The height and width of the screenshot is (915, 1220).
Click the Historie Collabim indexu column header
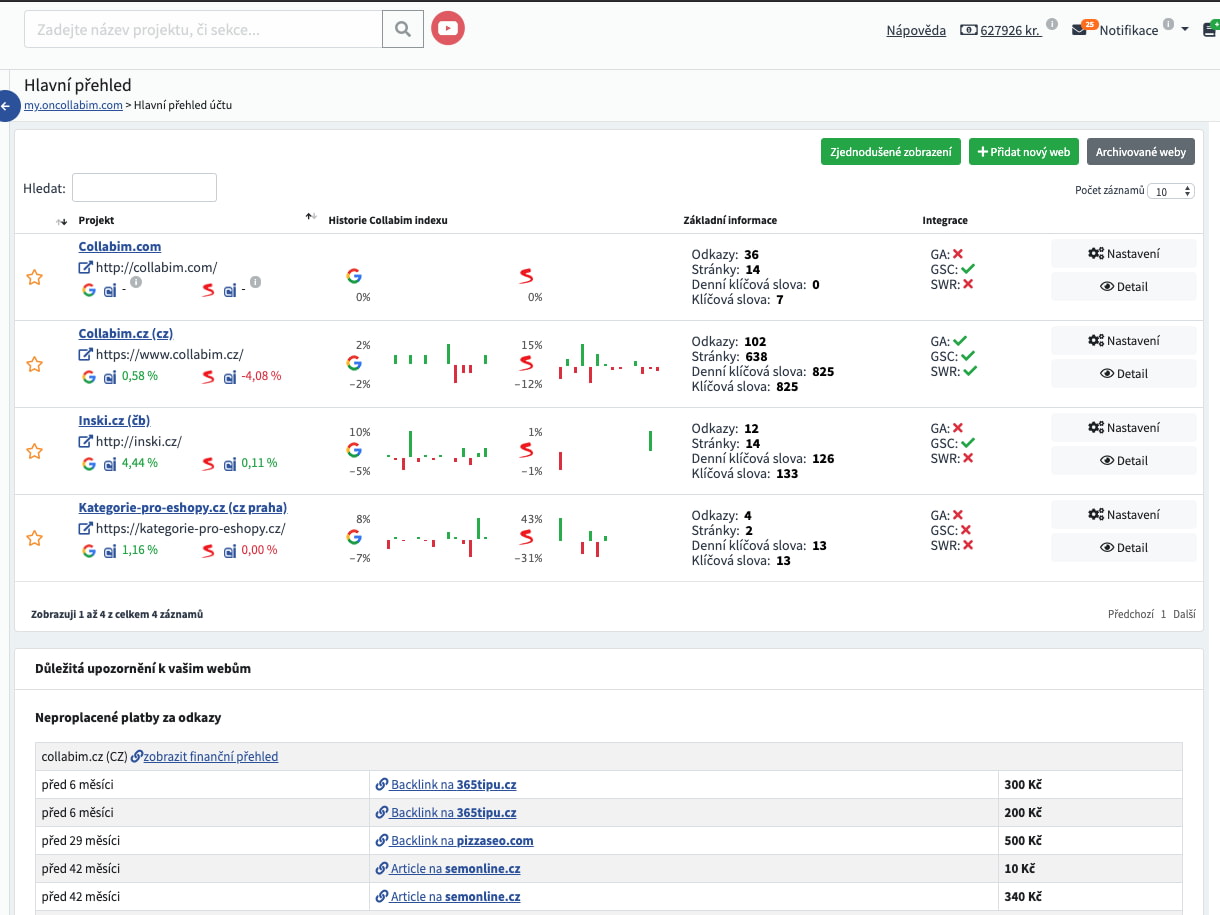pyautogui.click(x=388, y=220)
